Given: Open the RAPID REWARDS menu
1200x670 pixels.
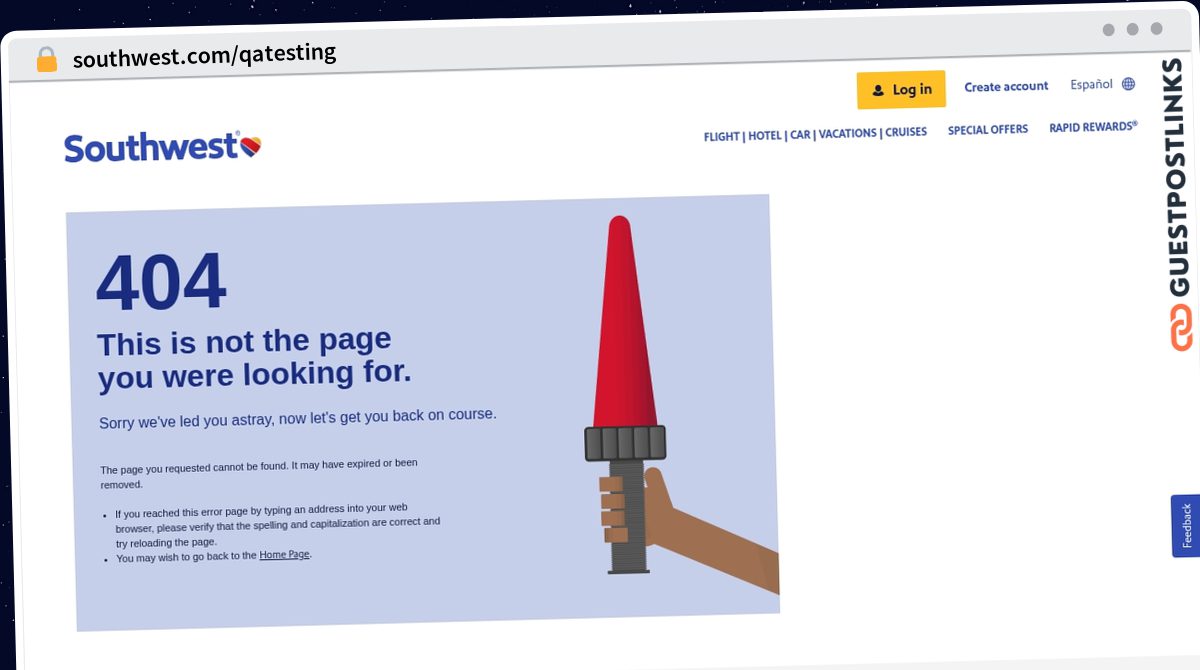Looking at the screenshot, I should tap(1093, 128).
